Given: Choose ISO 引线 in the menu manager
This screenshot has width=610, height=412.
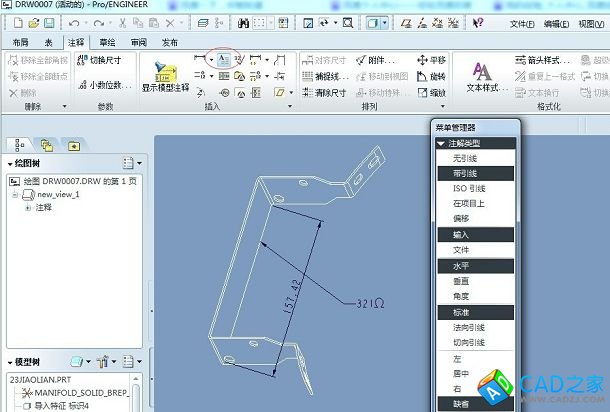Looking at the screenshot, I should (469, 188).
